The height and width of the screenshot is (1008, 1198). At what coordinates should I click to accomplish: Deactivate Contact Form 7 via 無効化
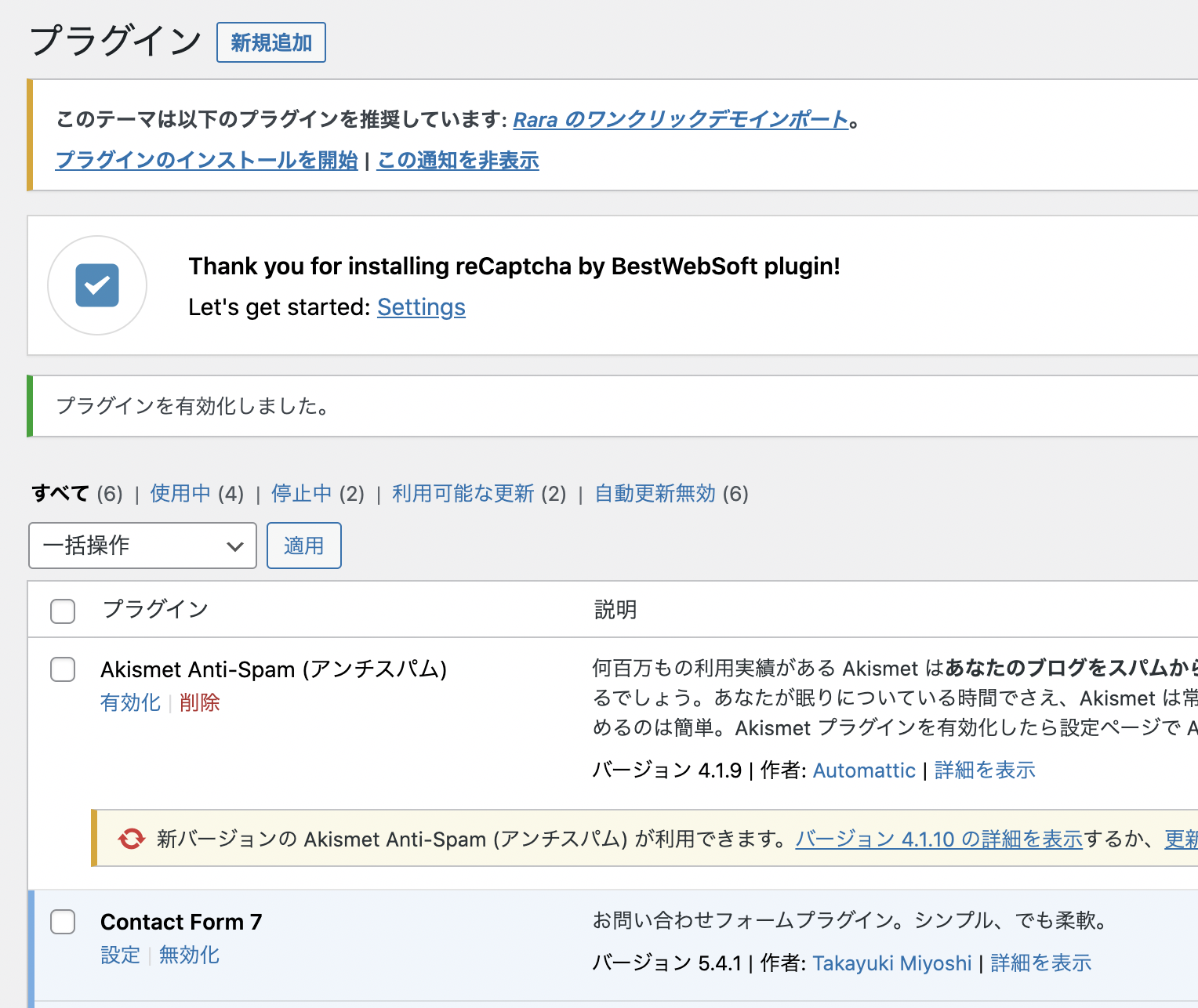[189, 955]
